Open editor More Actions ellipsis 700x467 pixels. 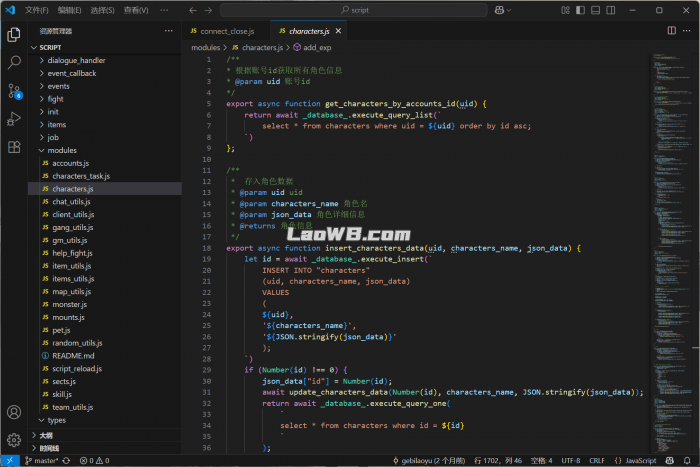point(687,30)
